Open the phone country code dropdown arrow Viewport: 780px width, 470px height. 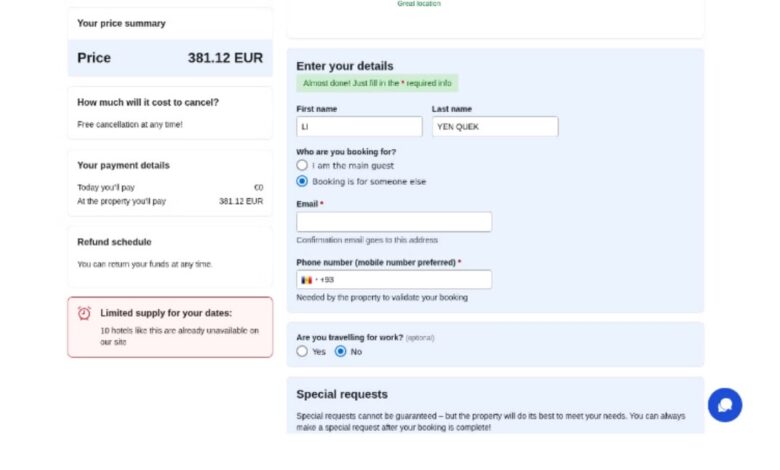click(316, 280)
